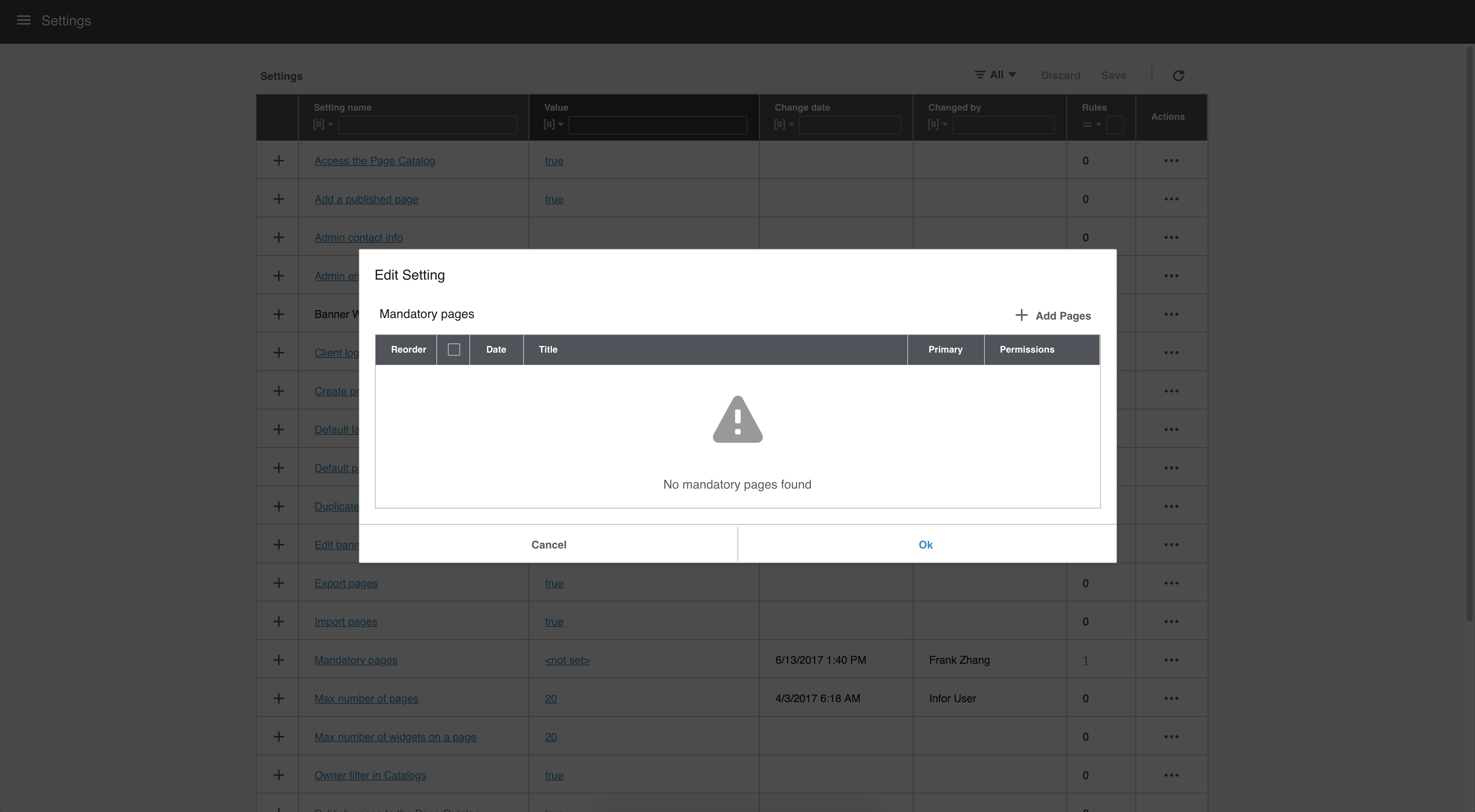
Task: Expand the Max number of pages row
Action: 278,698
